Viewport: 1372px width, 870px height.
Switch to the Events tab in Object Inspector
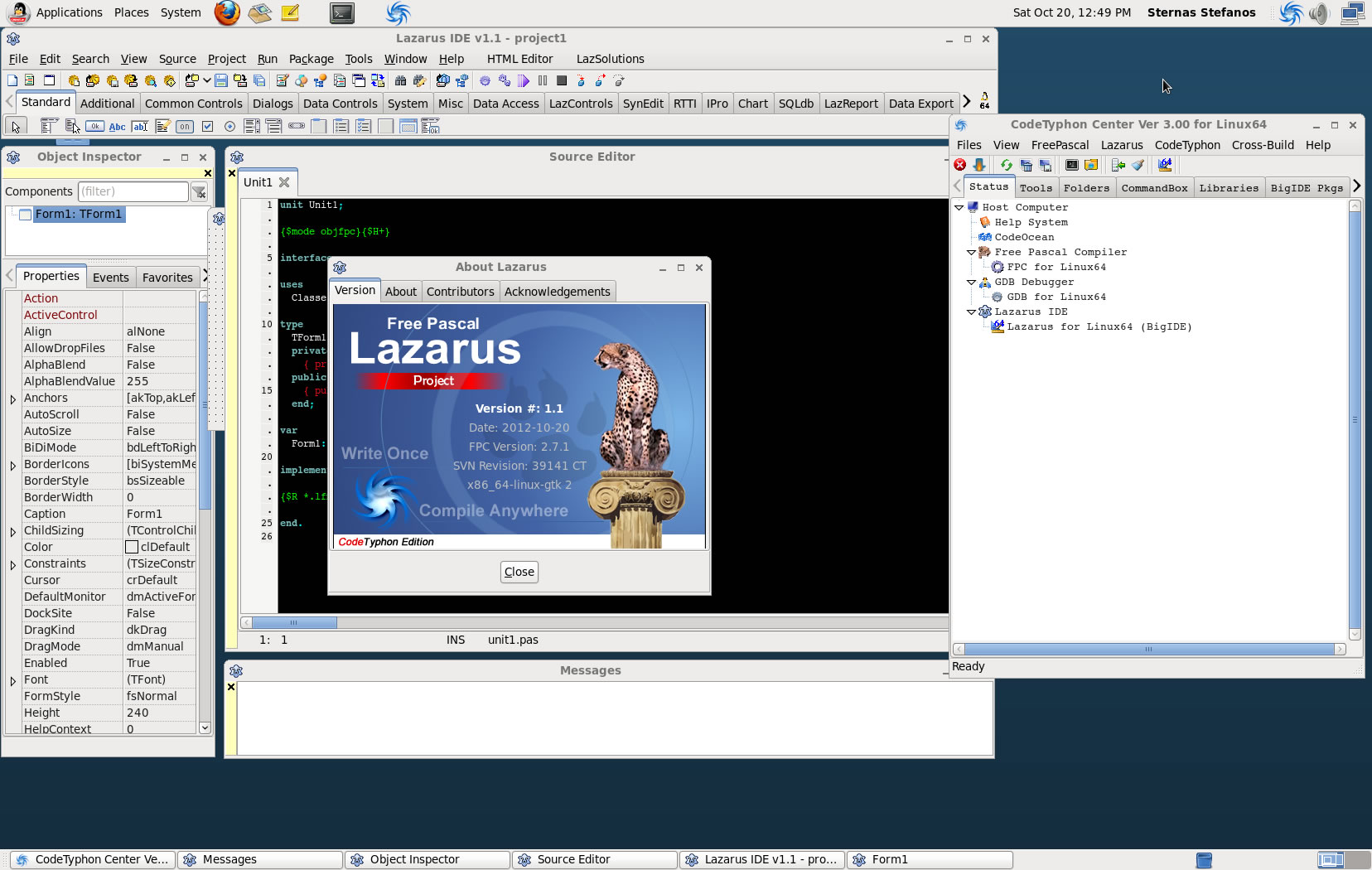pyautogui.click(x=110, y=278)
